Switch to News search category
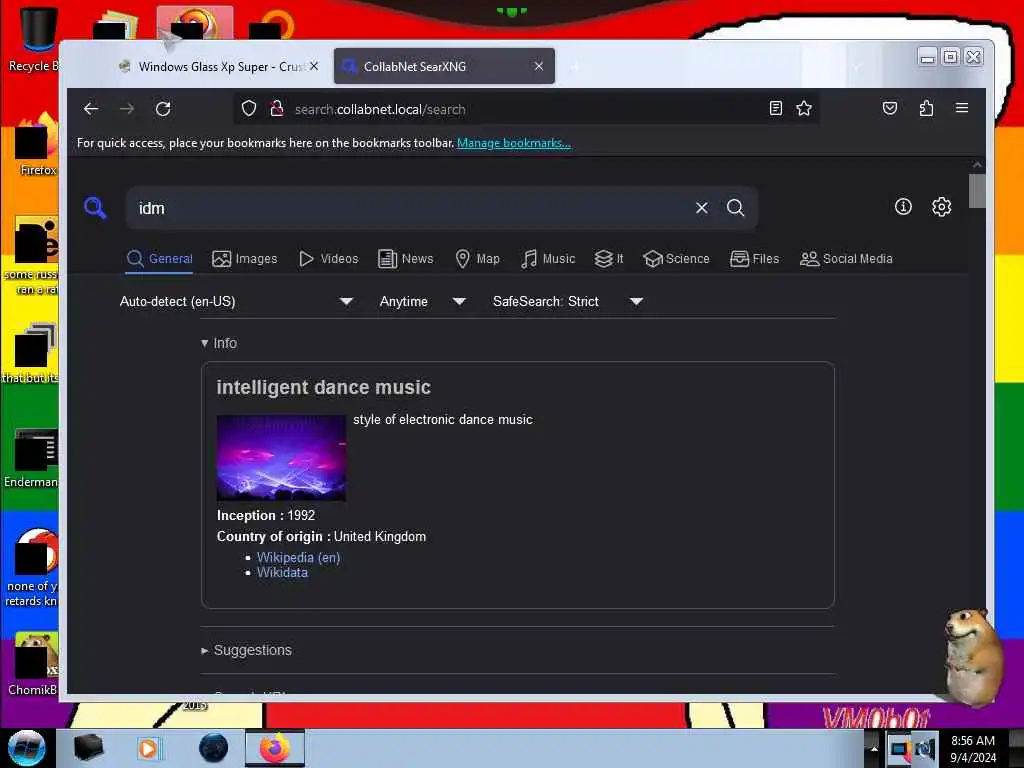The width and height of the screenshot is (1024, 768). tap(406, 259)
